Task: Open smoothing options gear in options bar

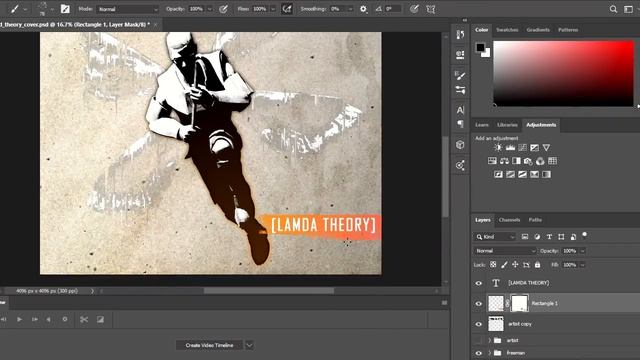Action: 363,9
